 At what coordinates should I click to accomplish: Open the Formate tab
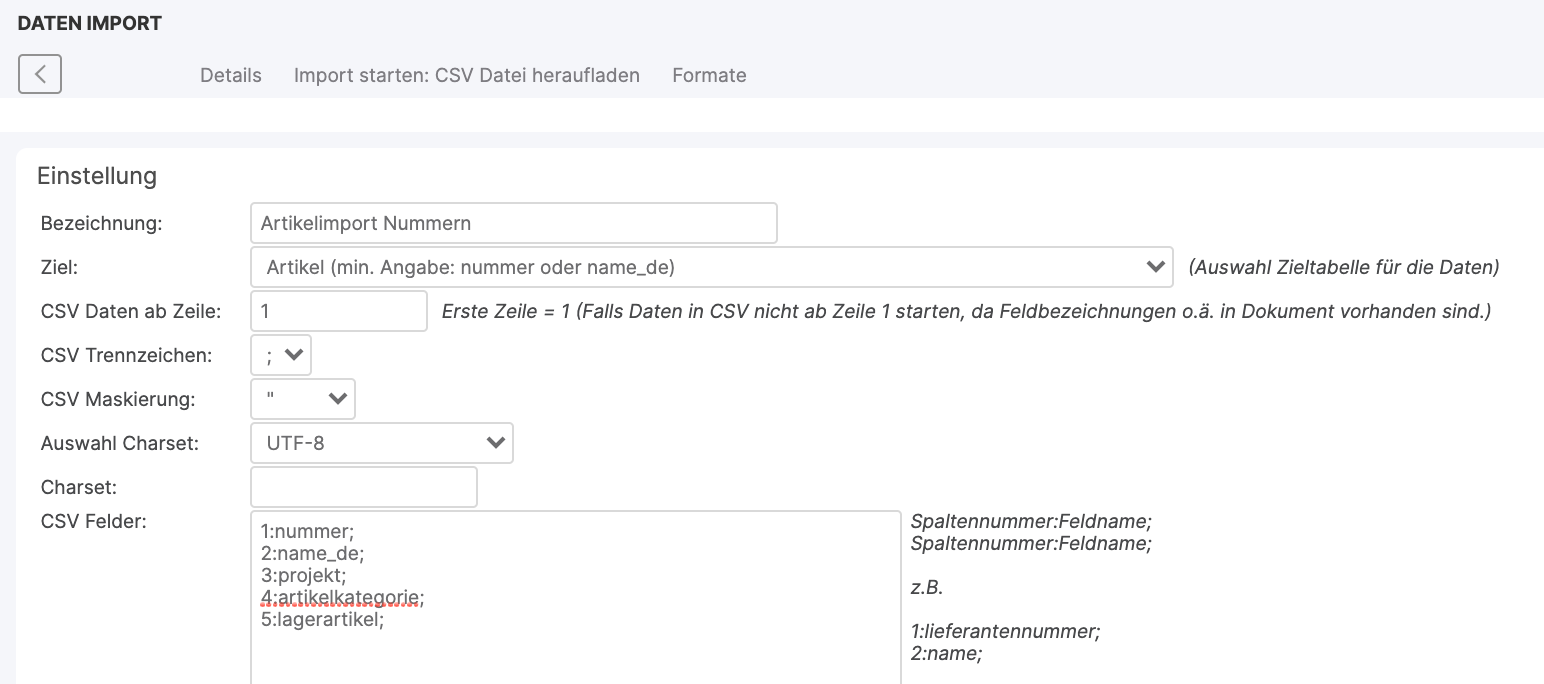pos(709,75)
